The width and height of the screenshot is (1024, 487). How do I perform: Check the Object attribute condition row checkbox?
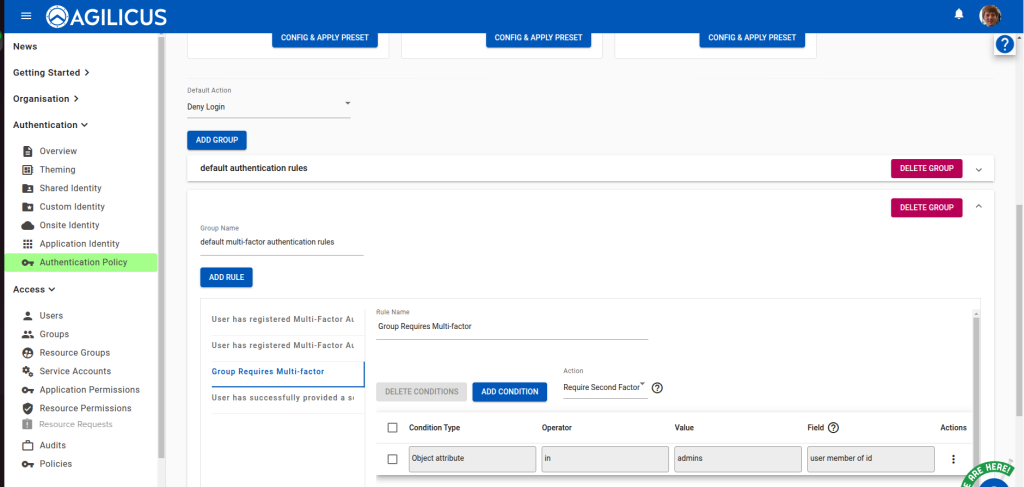[x=392, y=459]
